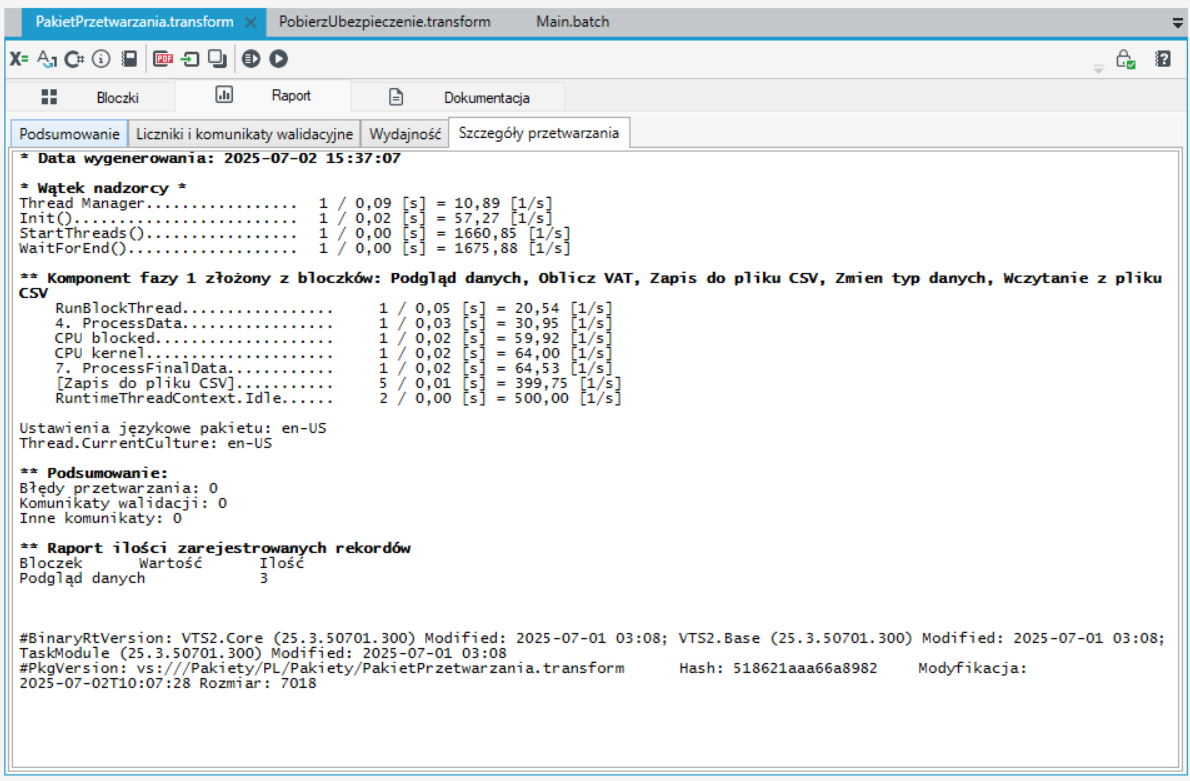Export the report to PDF
The width and height of the screenshot is (1190, 781).
[163, 59]
